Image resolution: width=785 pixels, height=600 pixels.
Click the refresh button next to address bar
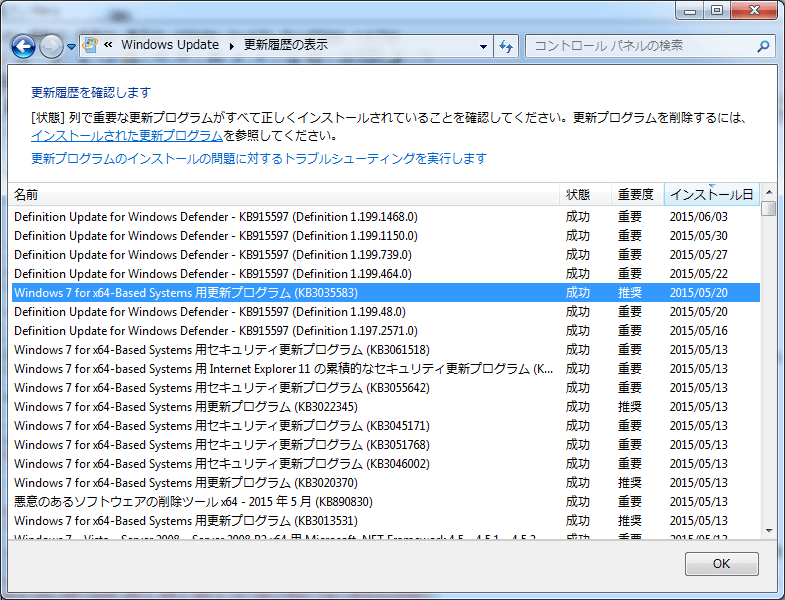[506, 47]
